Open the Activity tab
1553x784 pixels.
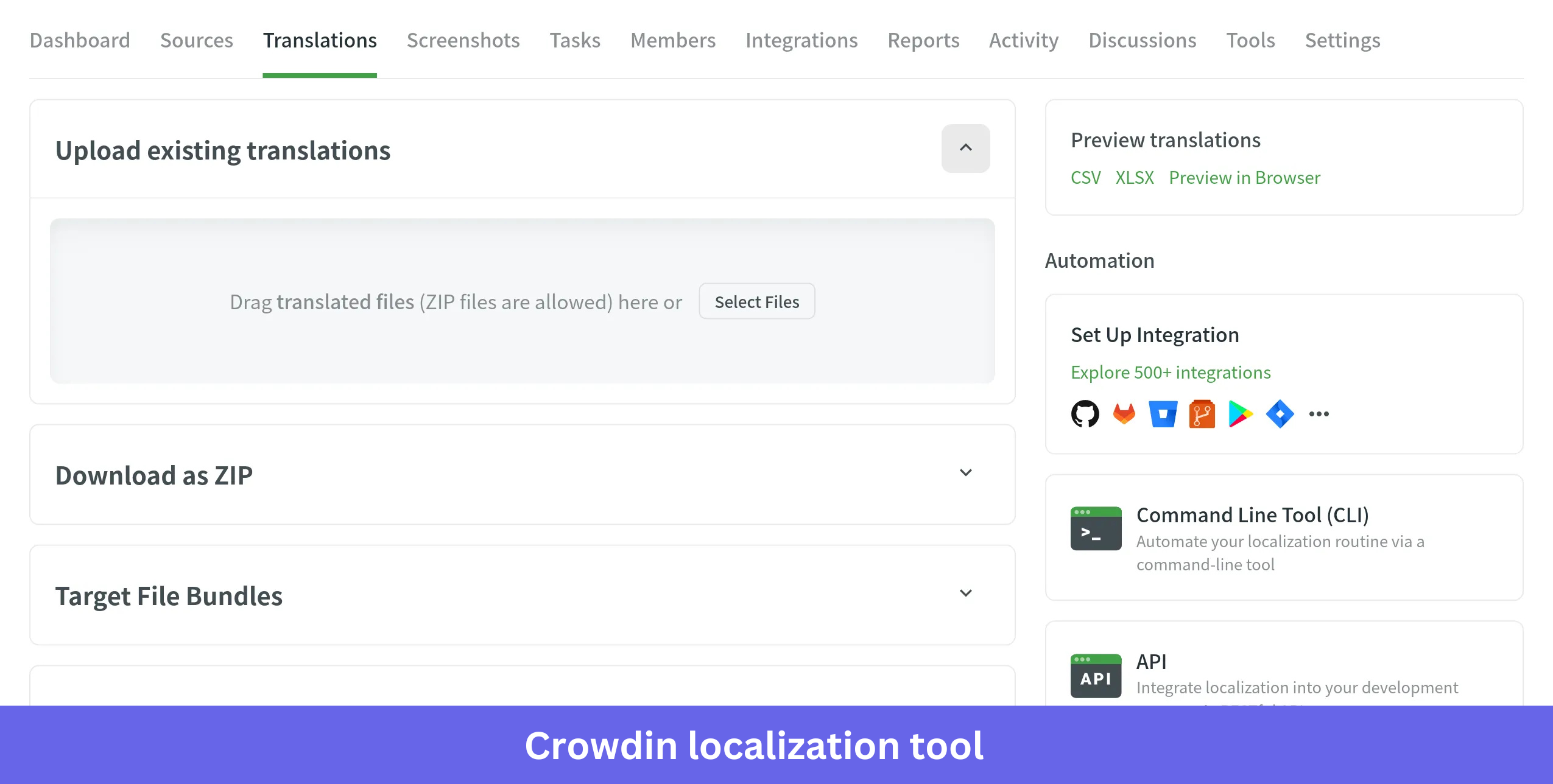tap(1024, 40)
